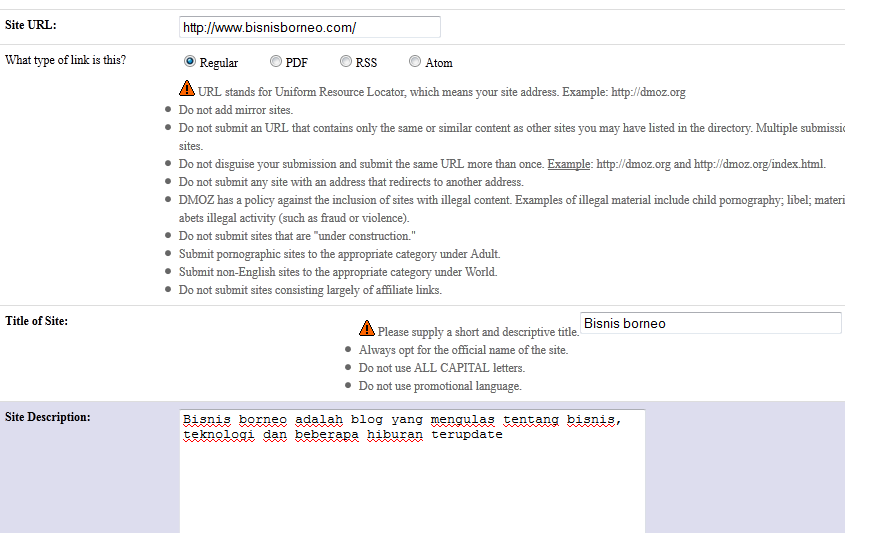Click 'Do not use ALL CAPITAL letters.' text
This screenshot has width=874, height=538.
tap(442, 368)
